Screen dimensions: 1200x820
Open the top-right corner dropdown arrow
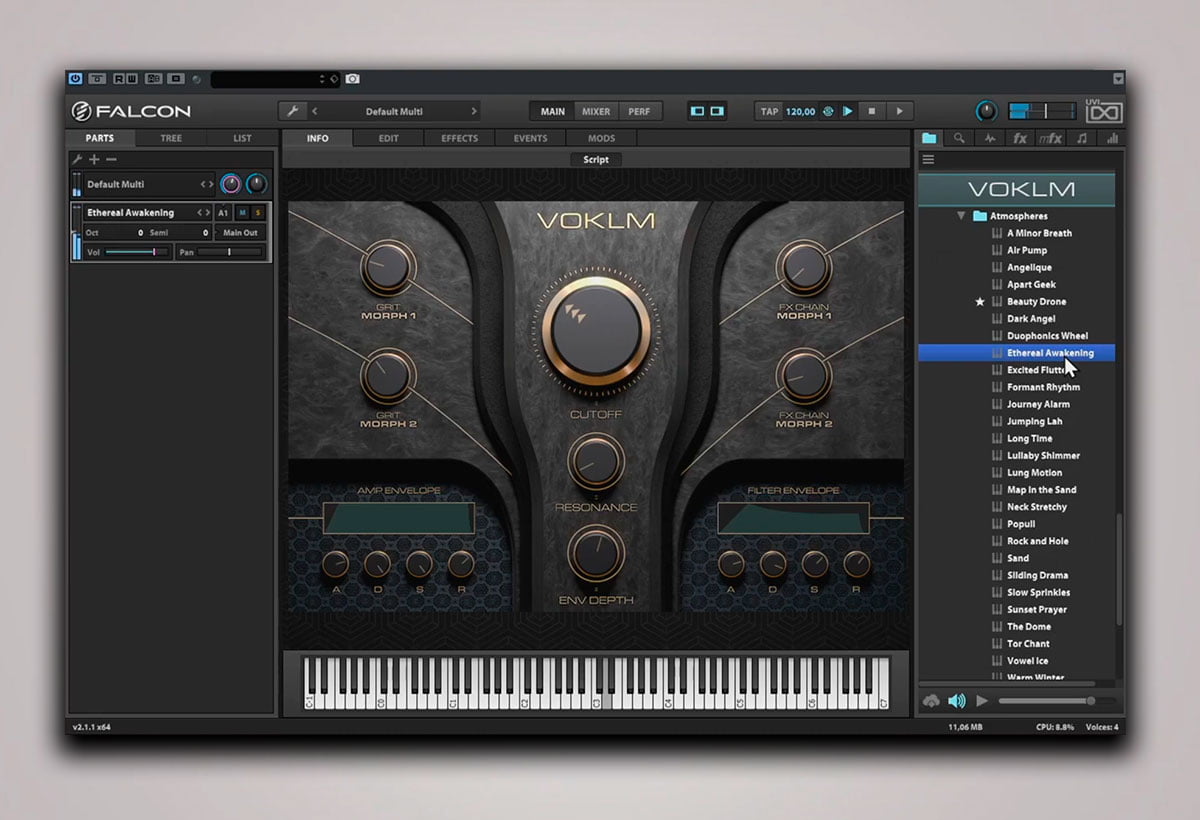1117,78
